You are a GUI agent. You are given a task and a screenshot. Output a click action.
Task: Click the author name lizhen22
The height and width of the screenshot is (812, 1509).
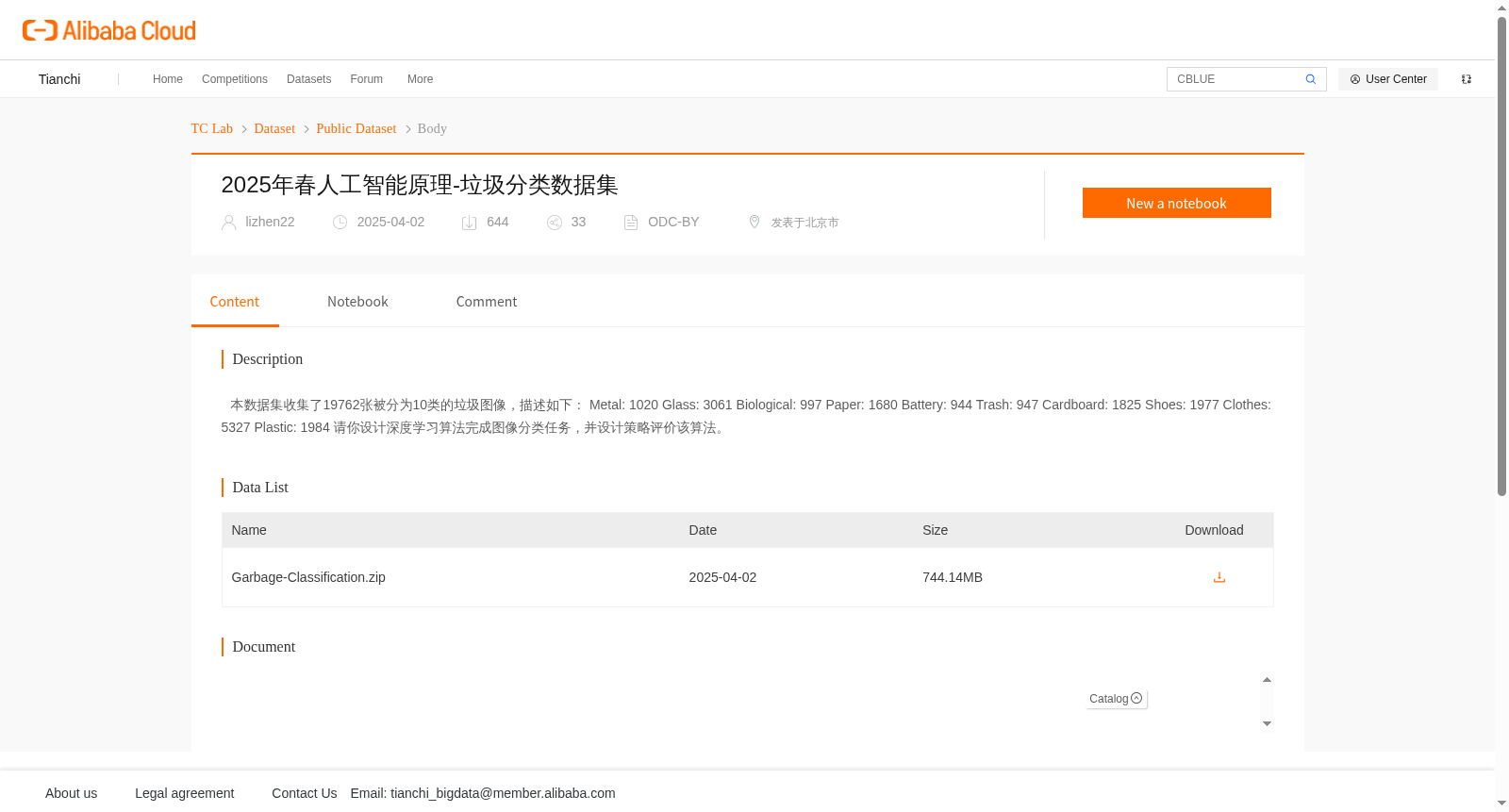[270, 222]
